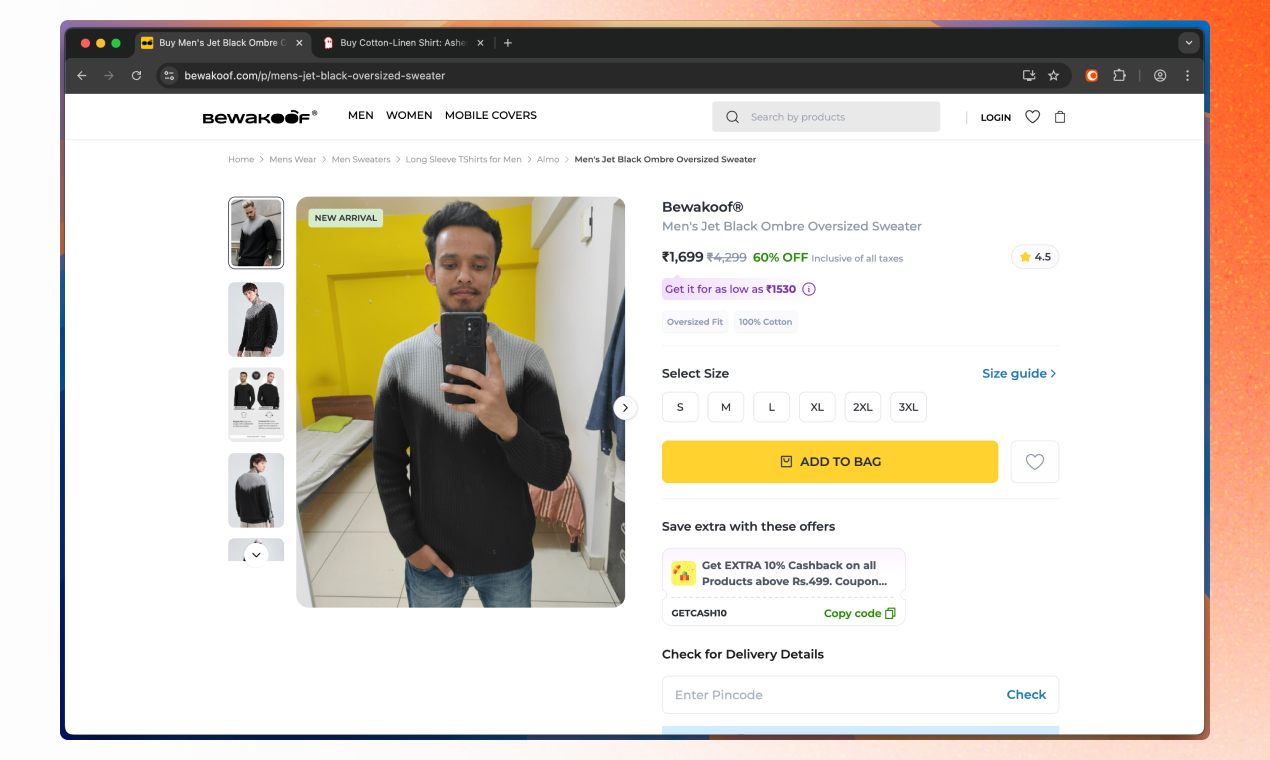The image size is (1270, 760).
Task: Toggle the wishlist heart beside Add to Bag
Action: 1034,461
